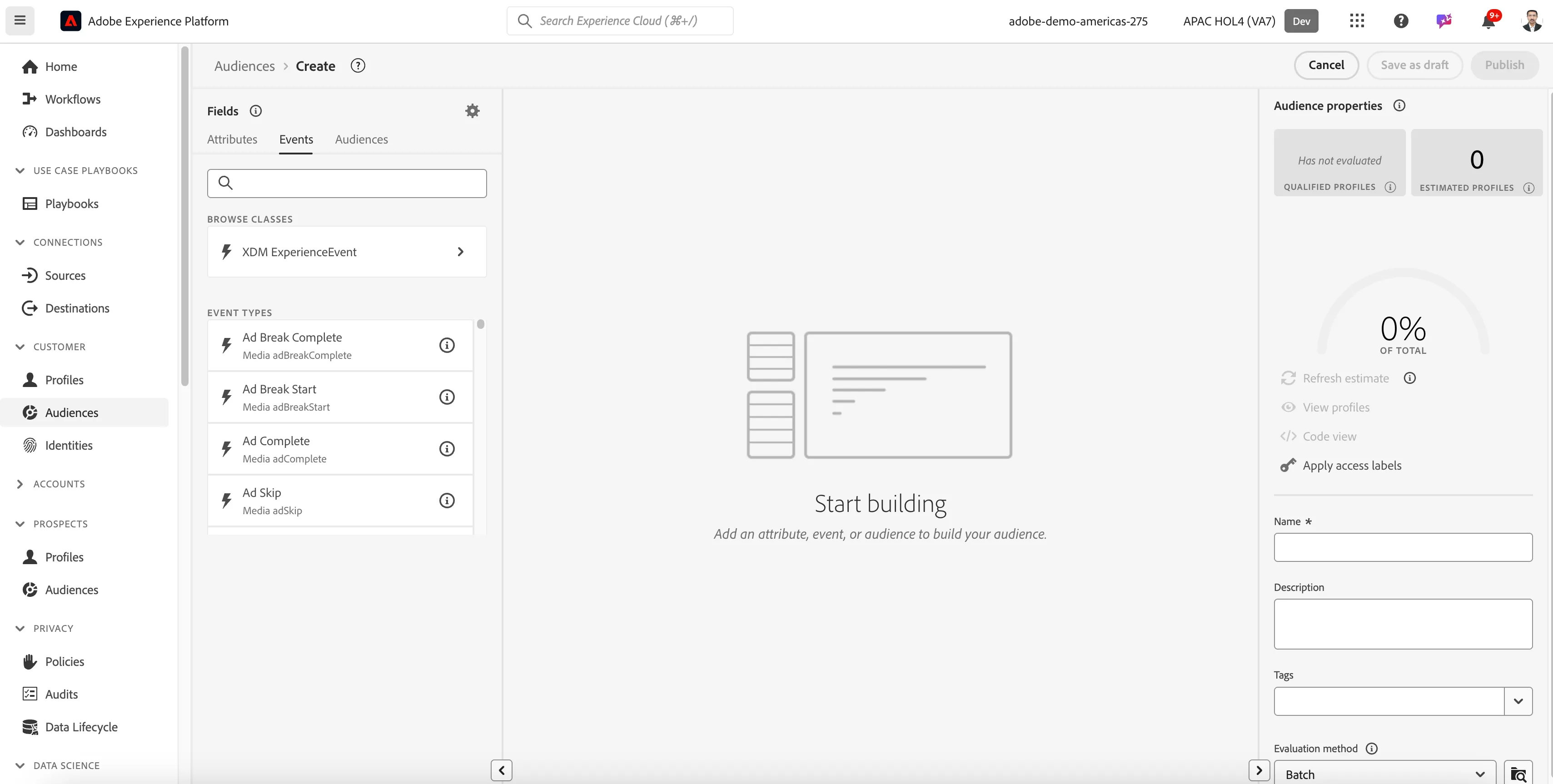The image size is (1553, 784).
Task: Collapse the Connections section
Action: [x=20, y=242]
